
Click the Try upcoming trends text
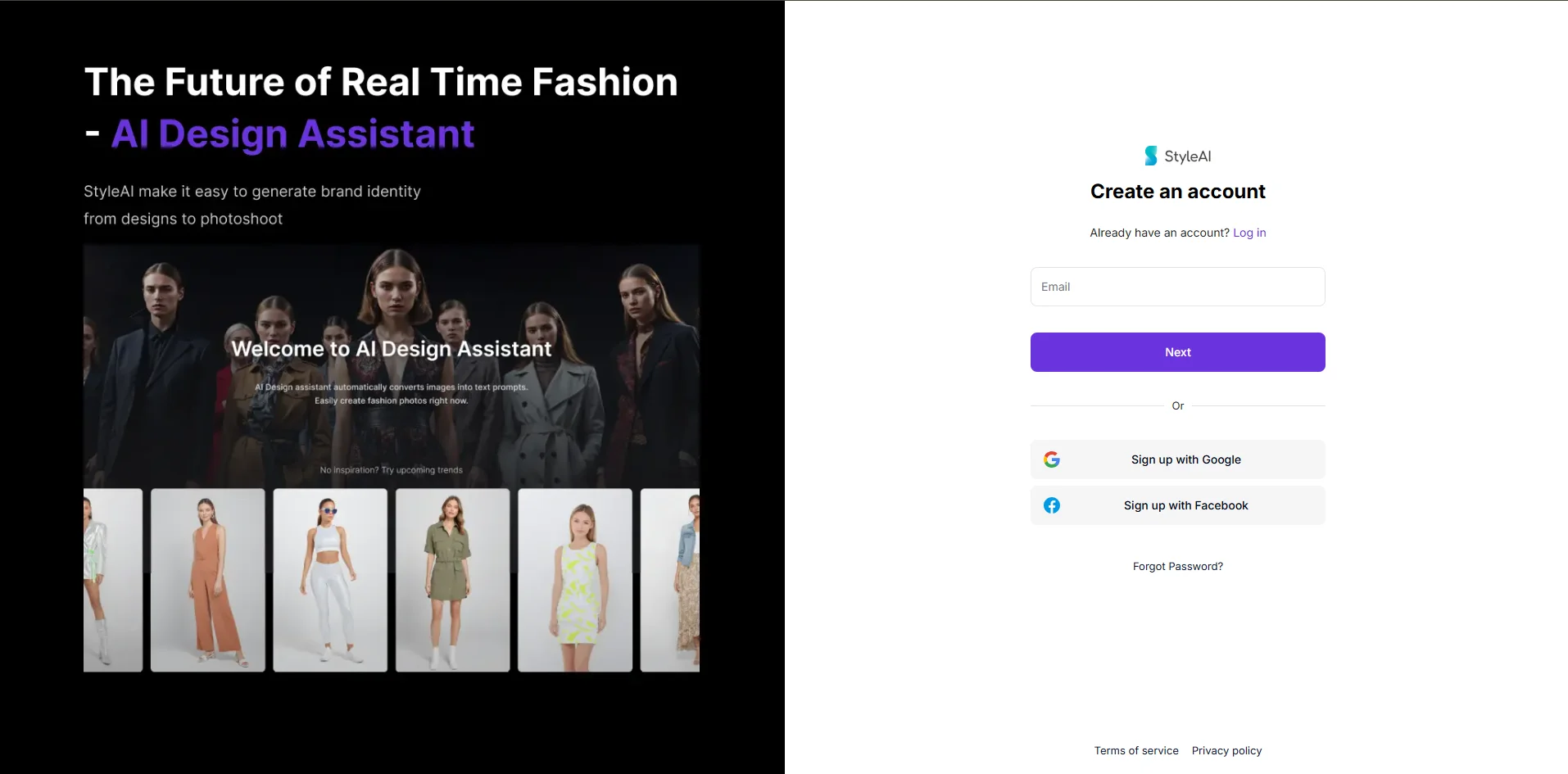coord(392,469)
